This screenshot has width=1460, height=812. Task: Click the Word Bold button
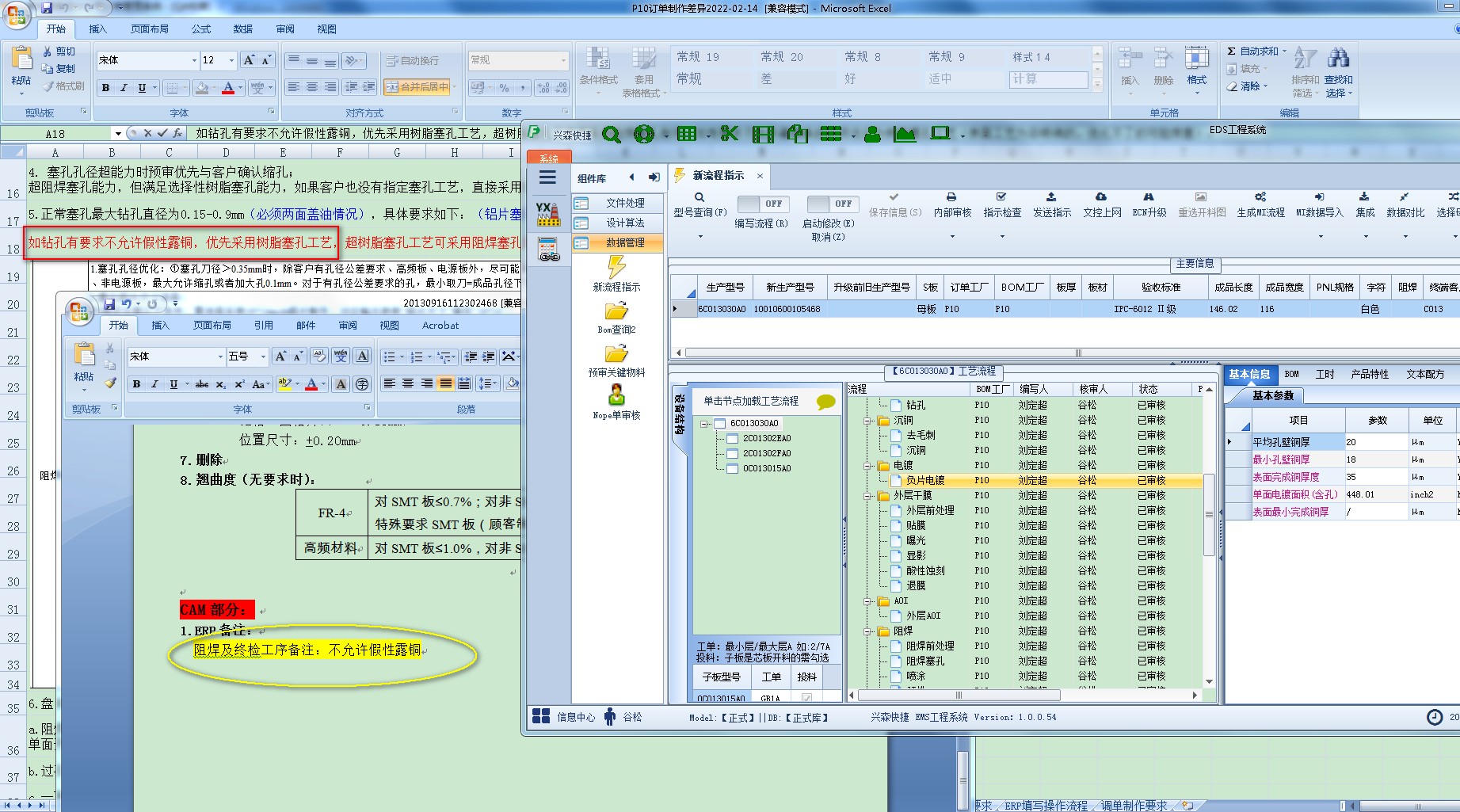tap(136, 384)
